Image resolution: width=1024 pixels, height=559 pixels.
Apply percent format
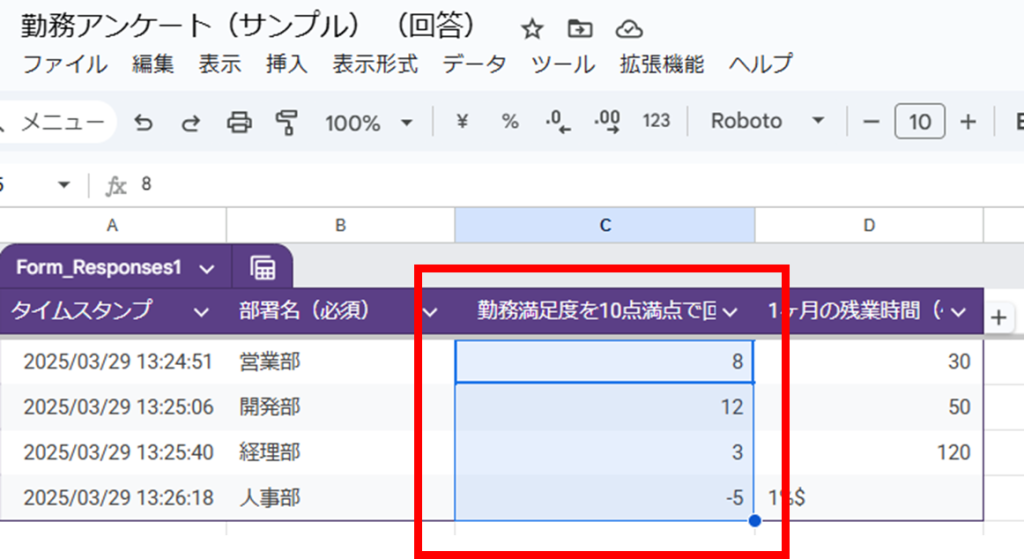click(510, 122)
